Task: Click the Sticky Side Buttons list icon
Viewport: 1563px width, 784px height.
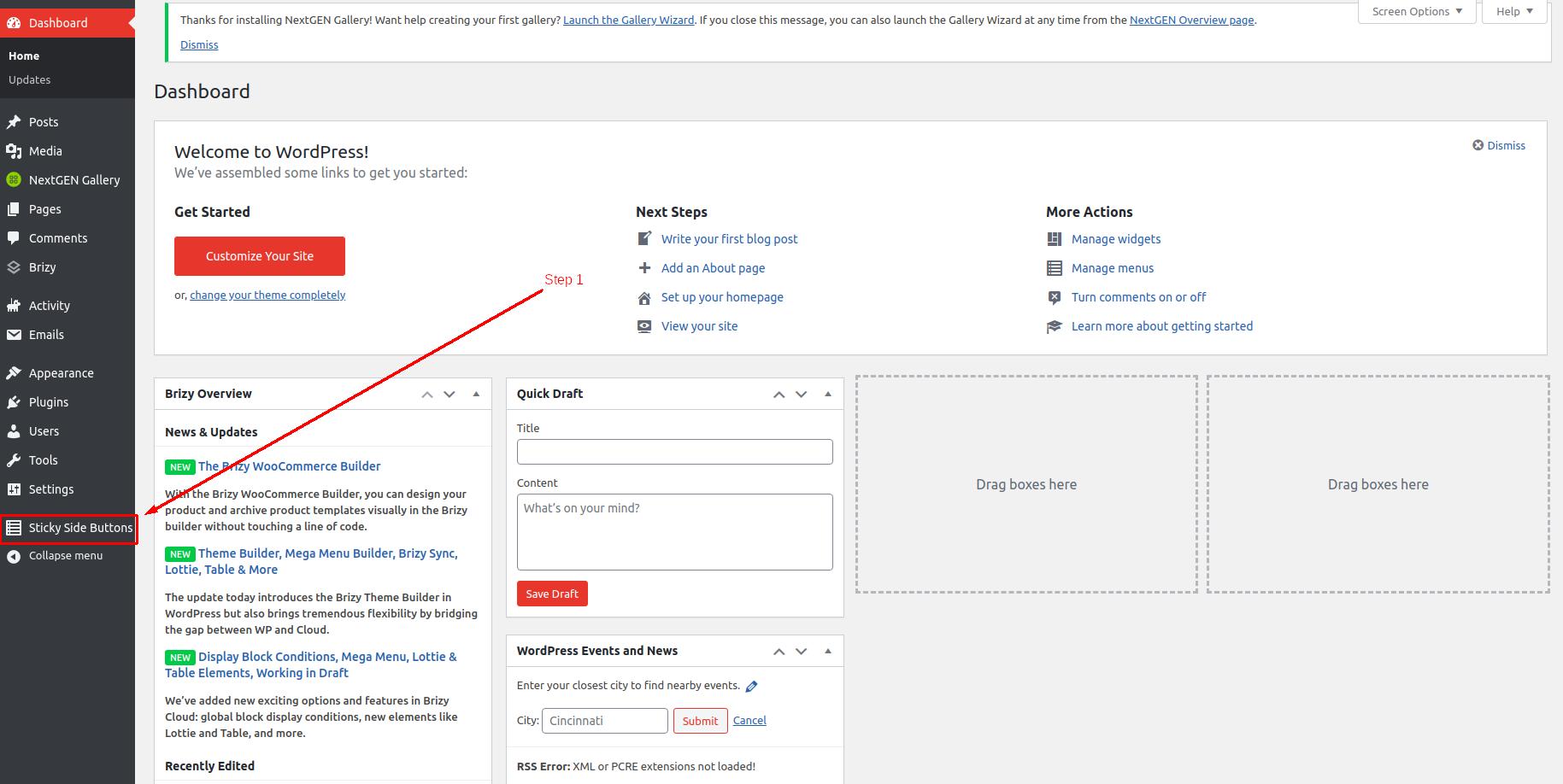Action: (14, 528)
